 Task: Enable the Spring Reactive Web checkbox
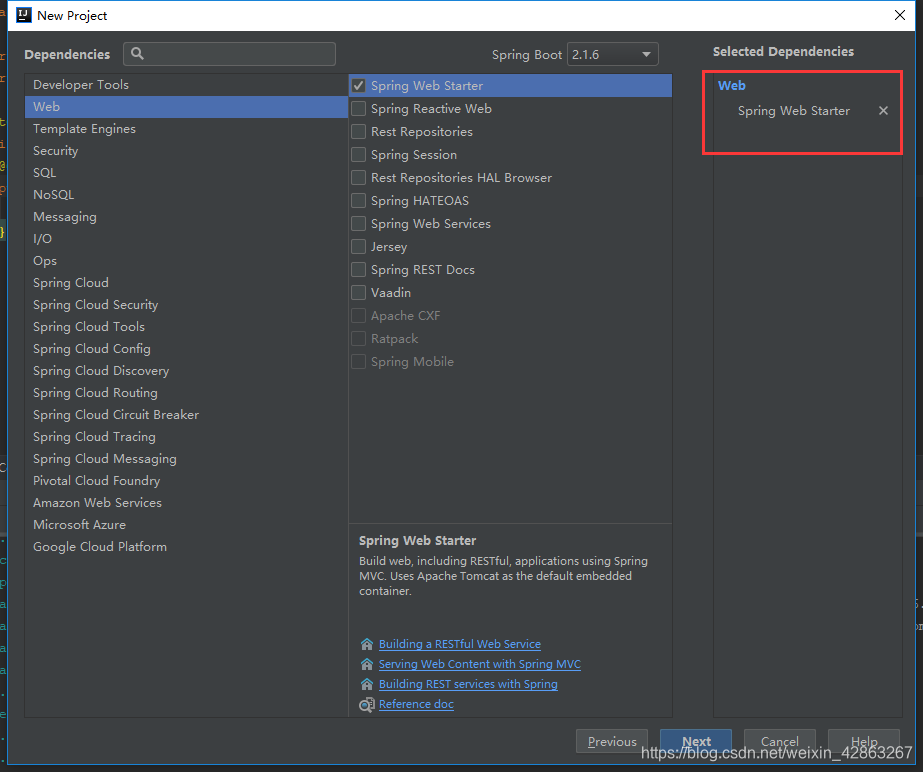click(x=358, y=109)
